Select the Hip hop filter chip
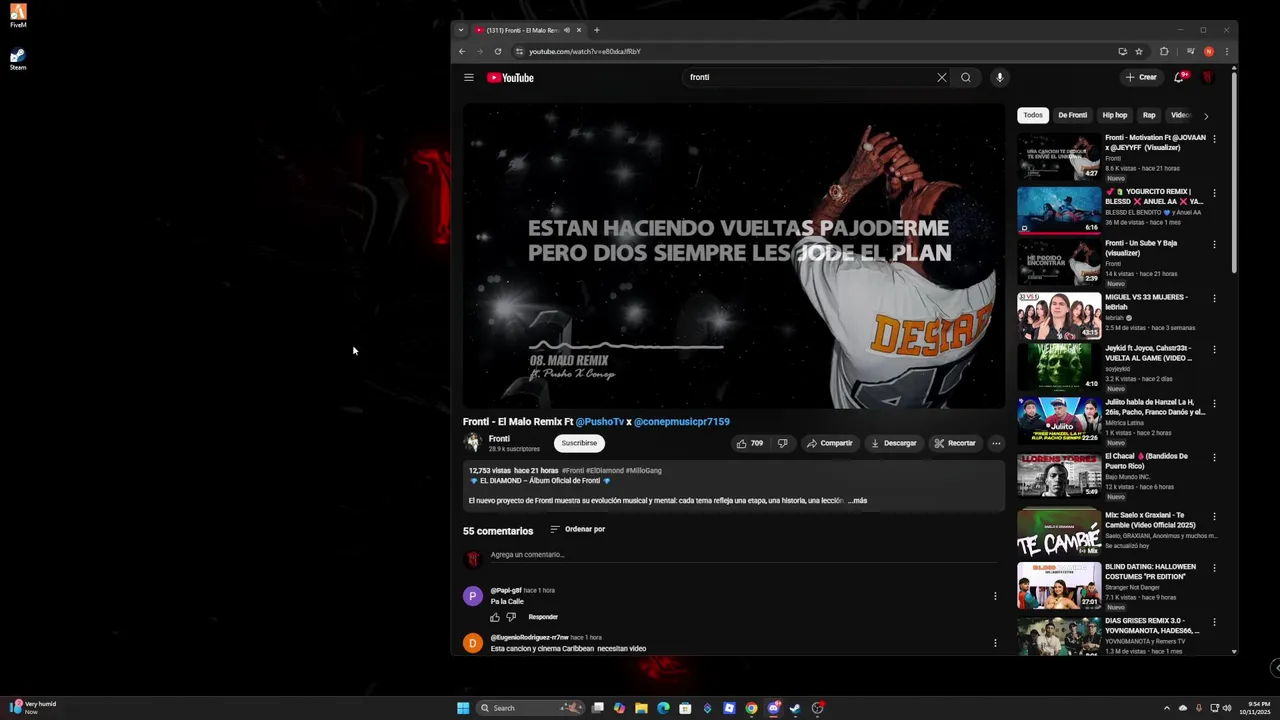This screenshot has width=1280, height=720. click(1115, 115)
